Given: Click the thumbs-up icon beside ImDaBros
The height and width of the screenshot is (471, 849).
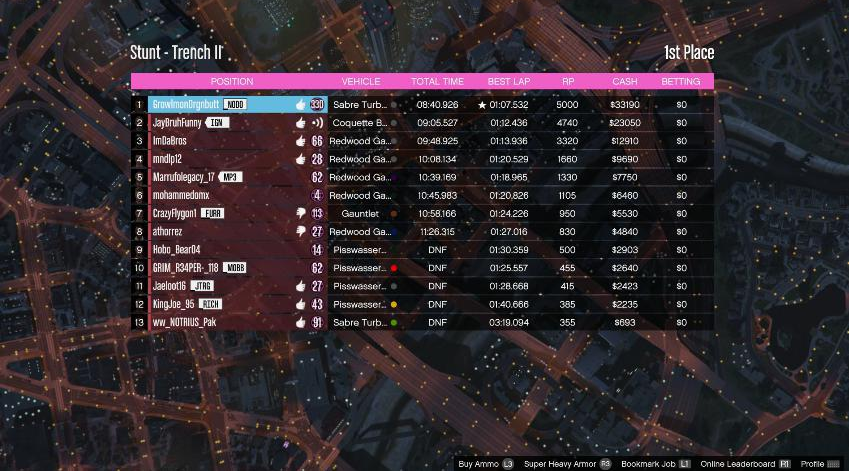Looking at the screenshot, I should pyautogui.click(x=301, y=141).
